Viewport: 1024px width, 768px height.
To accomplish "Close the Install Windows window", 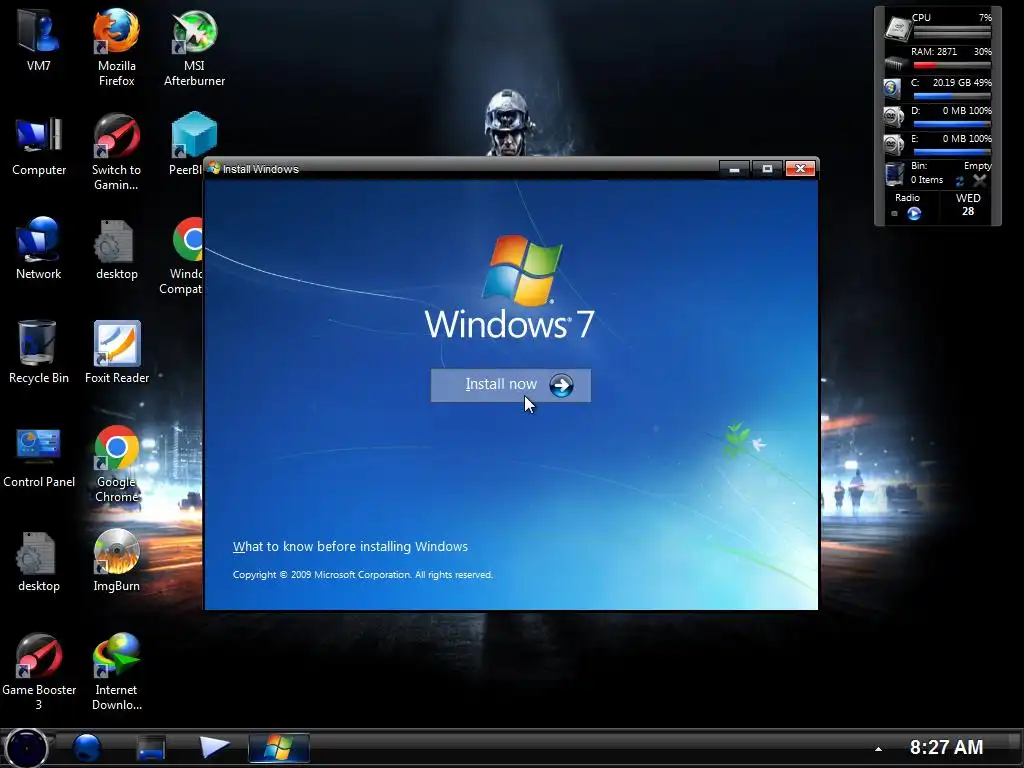I will 800,169.
